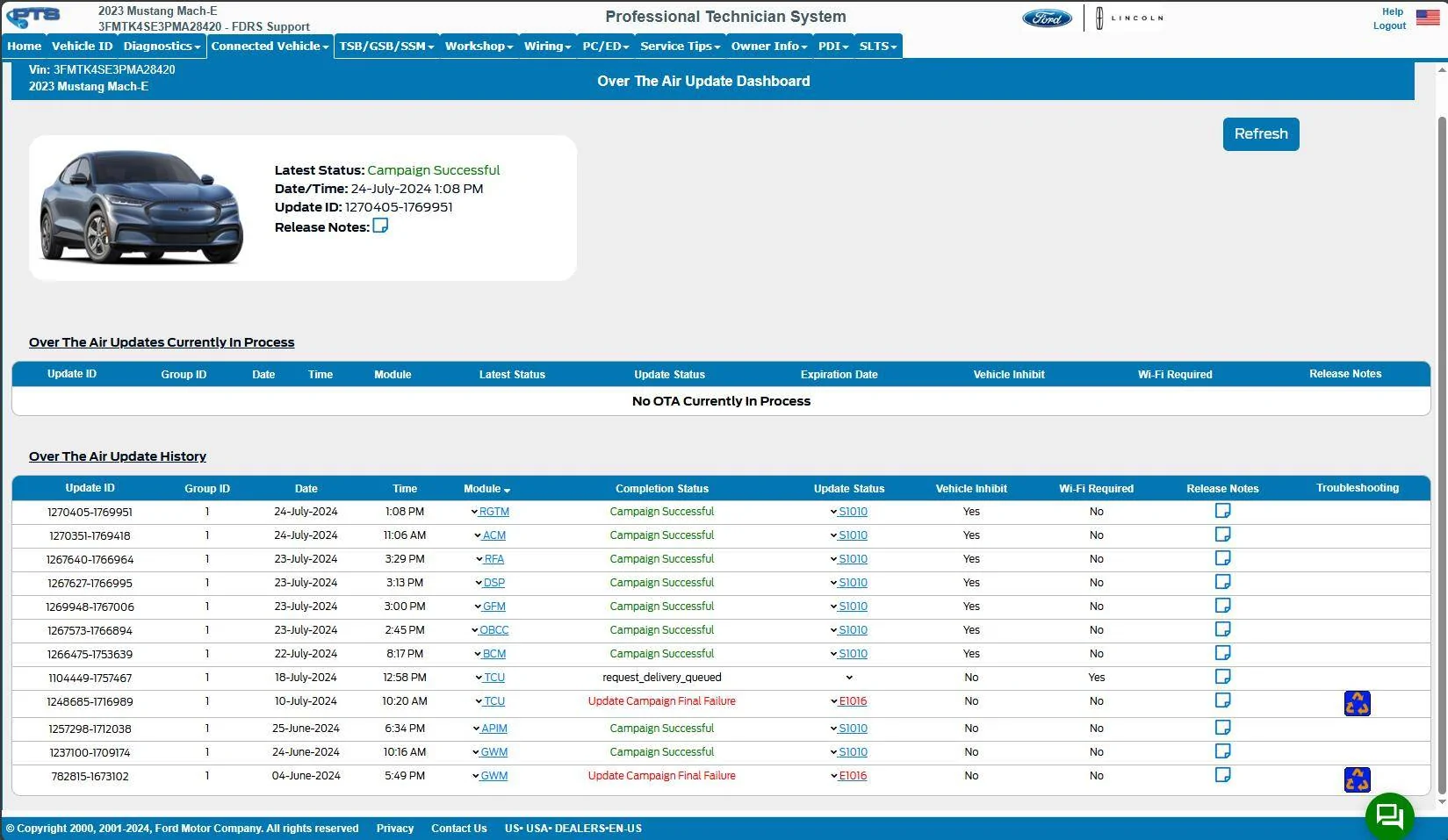Open release notes icon in Latest Status card

click(x=380, y=226)
